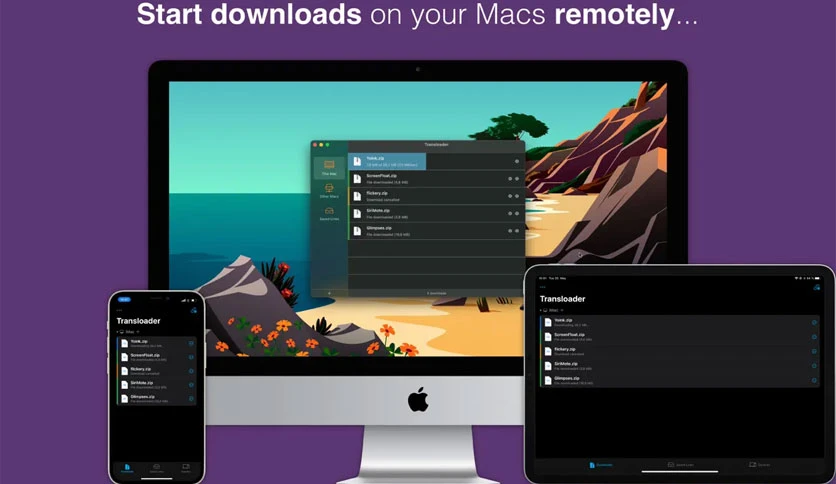836x484 pixels.
Task: Select Glimpses.zip row in Mac window
Action: pyautogui.click(x=436, y=231)
